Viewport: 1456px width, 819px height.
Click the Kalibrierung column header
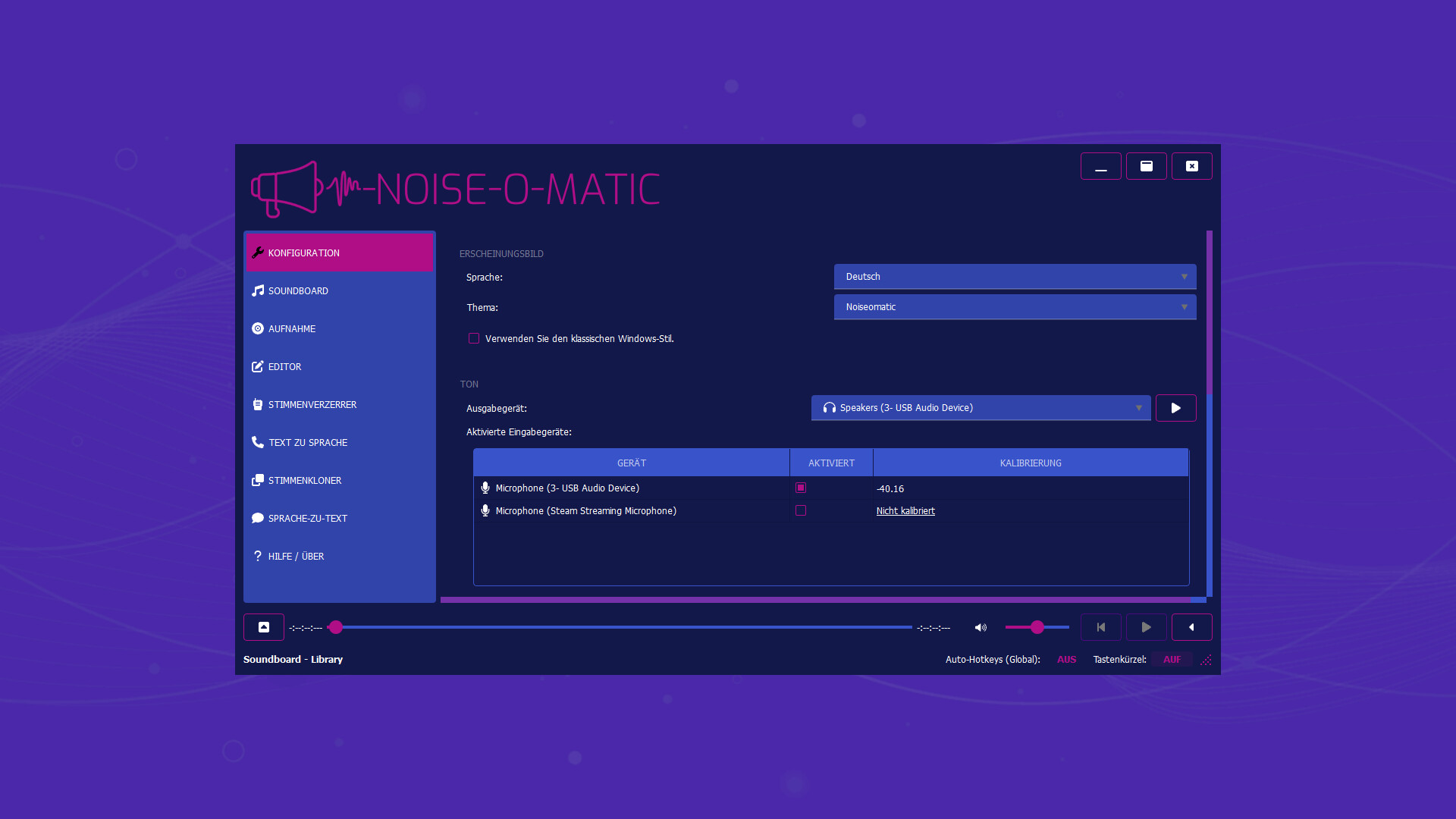[x=1031, y=463]
